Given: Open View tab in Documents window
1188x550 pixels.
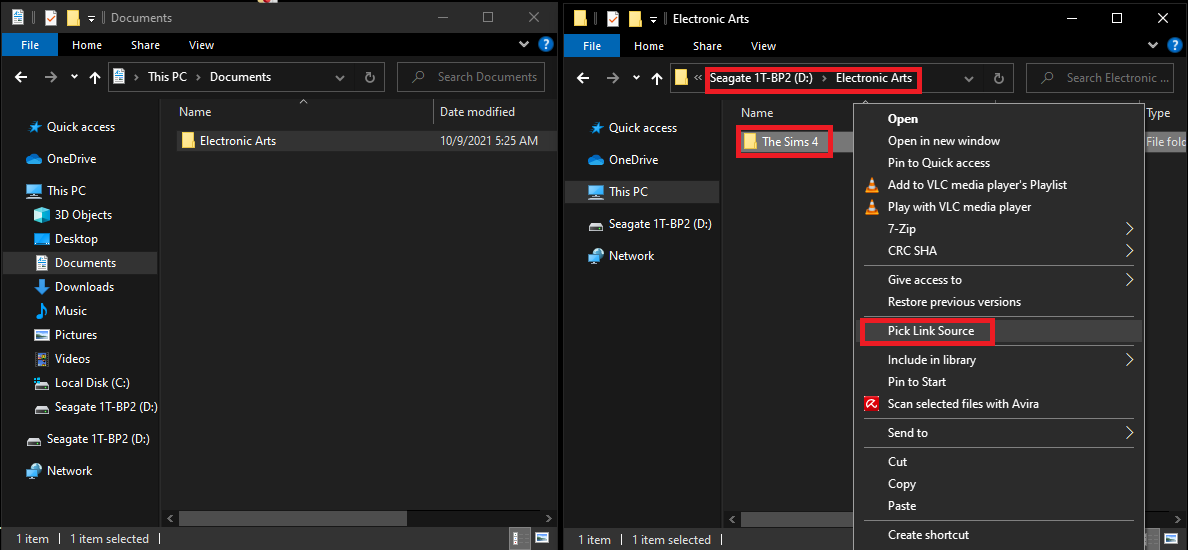Looking at the screenshot, I should click(x=202, y=45).
